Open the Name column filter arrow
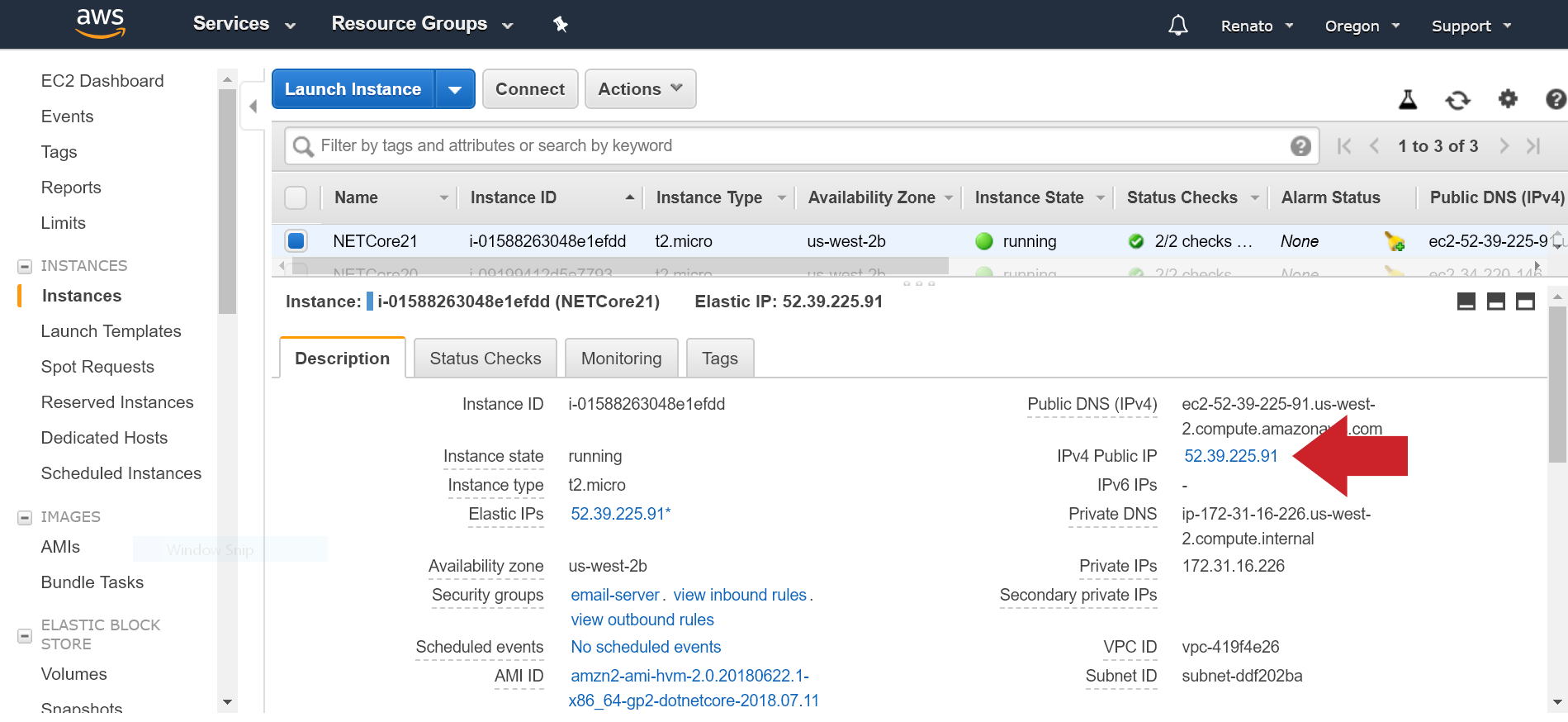Viewport: 1568px width, 722px height. [x=444, y=197]
